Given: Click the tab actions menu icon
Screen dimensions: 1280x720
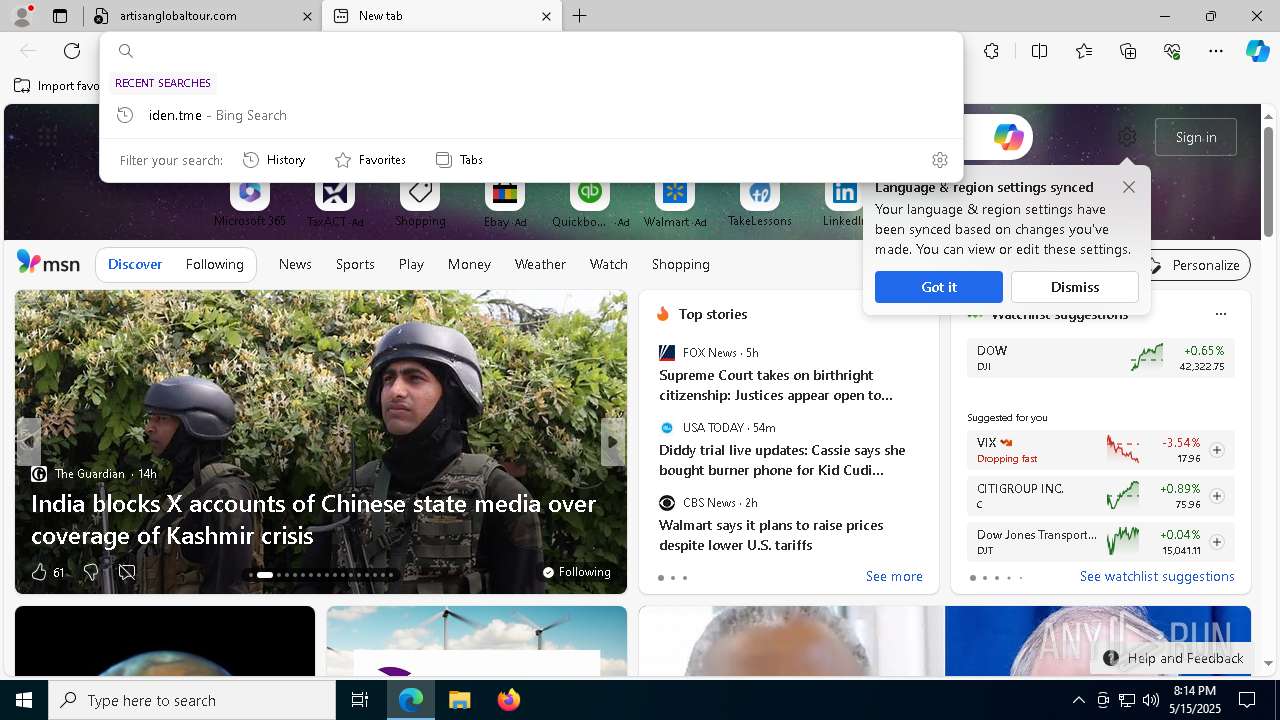Looking at the screenshot, I should [x=60, y=16].
